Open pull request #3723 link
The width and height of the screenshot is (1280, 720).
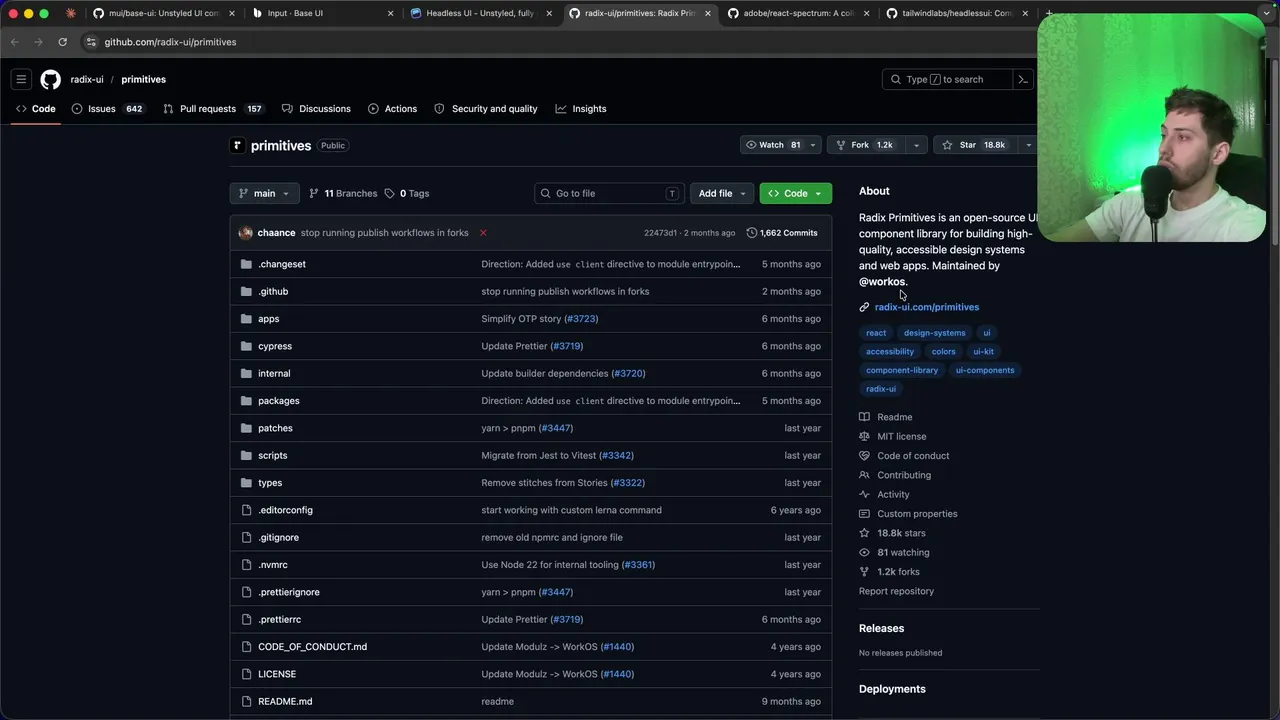click(581, 319)
